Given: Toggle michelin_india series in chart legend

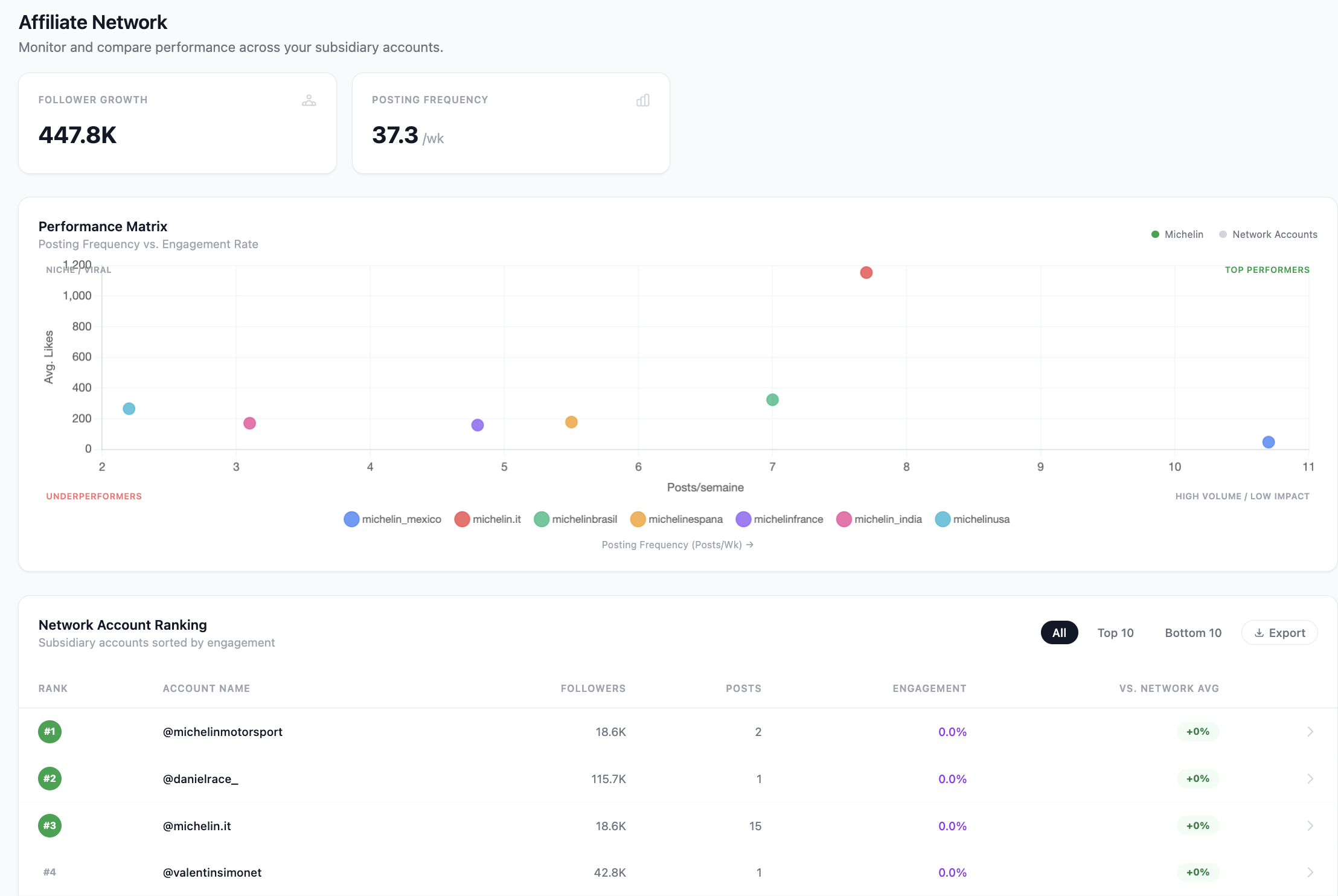Looking at the screenshot, I should click(879, 519).
